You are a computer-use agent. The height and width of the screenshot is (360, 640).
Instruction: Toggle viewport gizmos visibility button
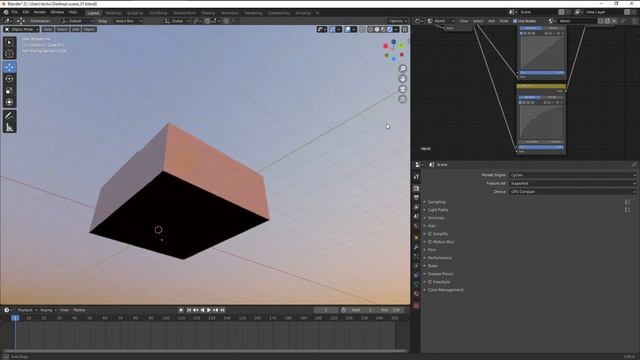[332, 29]
